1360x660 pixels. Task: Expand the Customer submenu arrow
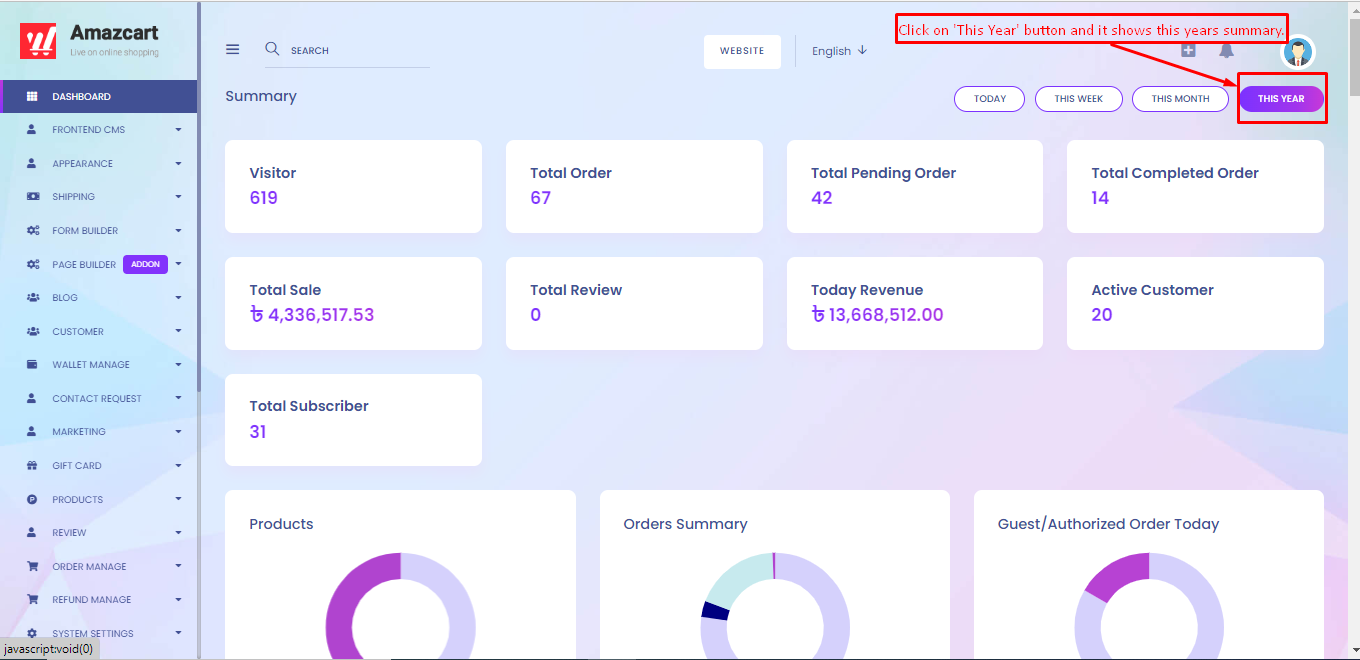(178, 331)
